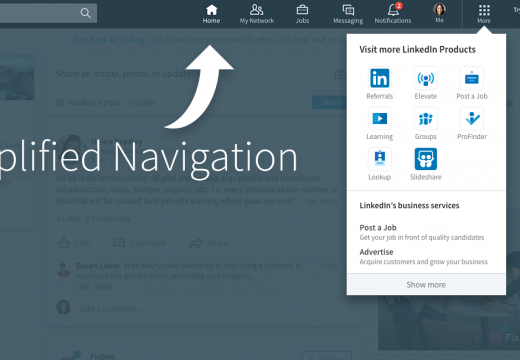Image resolution: width=520 pixels, height=360 pixels.
Task: Click Reply under Susan Luker's comment
Action: [103, 287]
